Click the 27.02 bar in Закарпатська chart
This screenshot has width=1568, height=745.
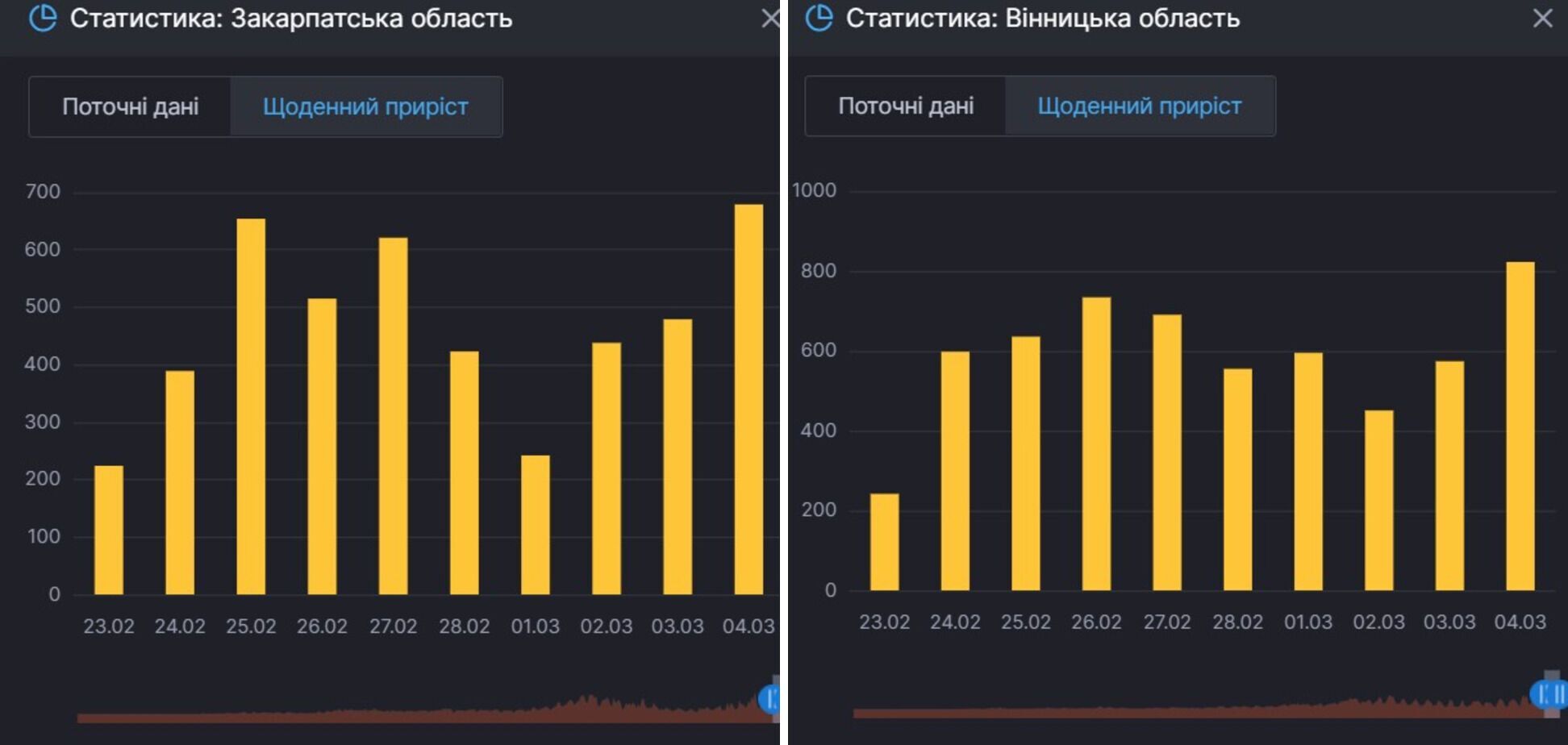tap(393, 416)
